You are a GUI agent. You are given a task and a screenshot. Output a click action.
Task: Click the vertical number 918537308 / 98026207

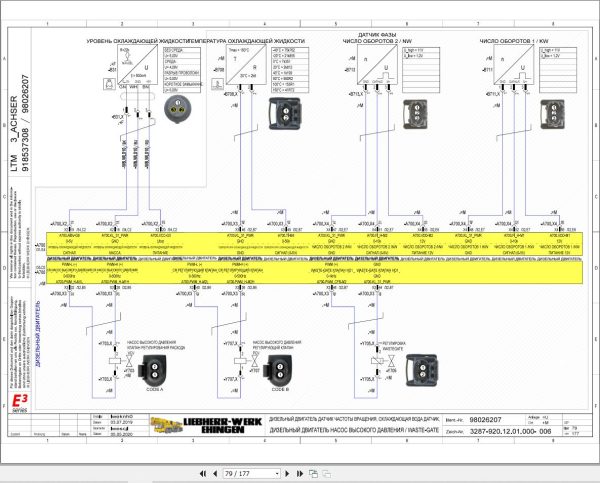[25, 123]
